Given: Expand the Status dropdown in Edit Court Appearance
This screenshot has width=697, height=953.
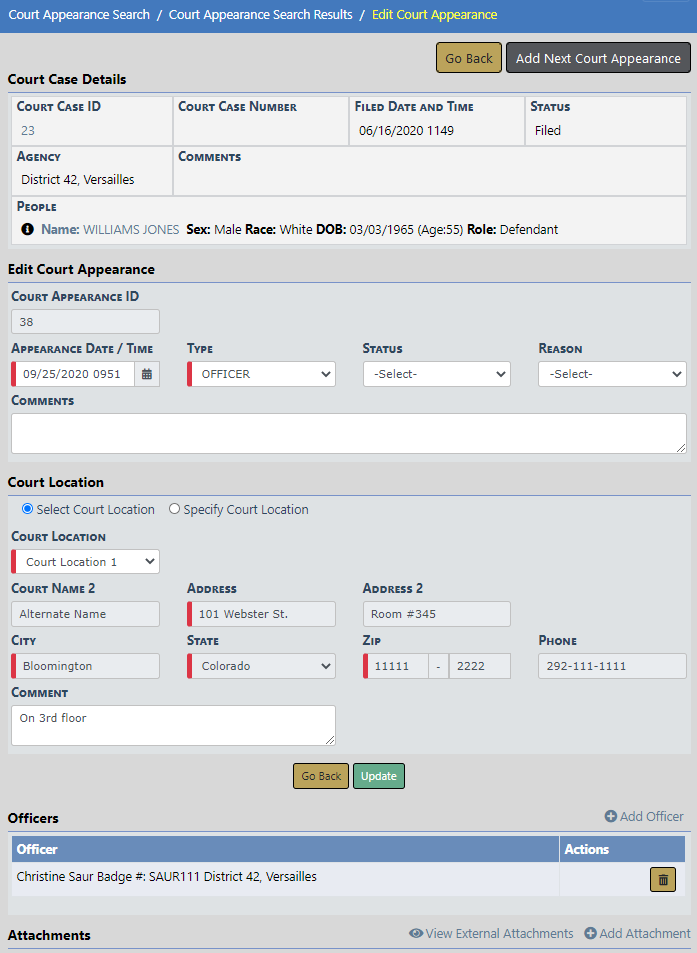Looking at the screenshot, I should click(x=437, y=374).
